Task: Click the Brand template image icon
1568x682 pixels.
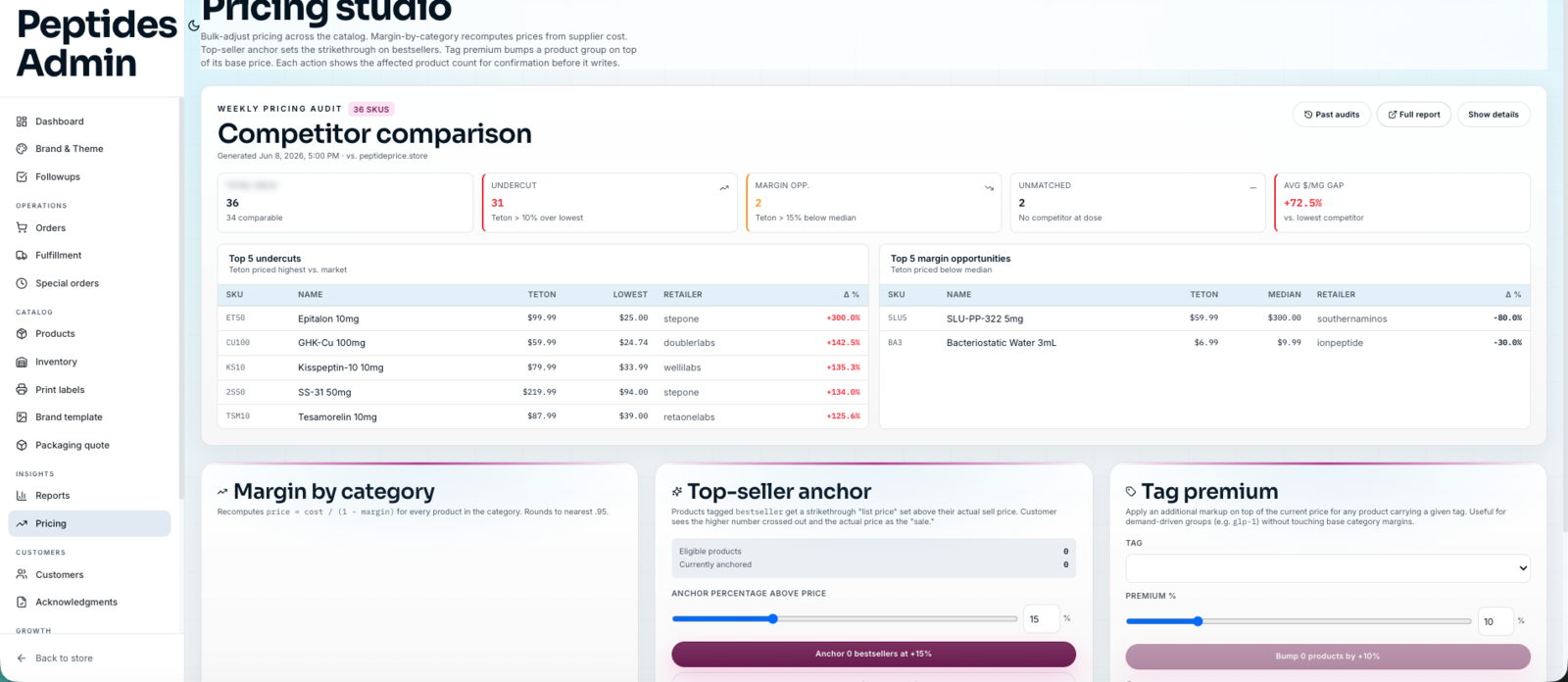Action: tap(22, 417)
